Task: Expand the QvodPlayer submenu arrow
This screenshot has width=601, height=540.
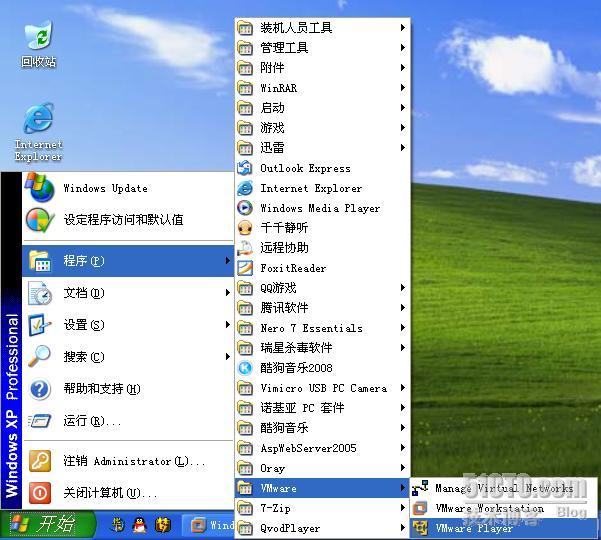Action: 402,528
